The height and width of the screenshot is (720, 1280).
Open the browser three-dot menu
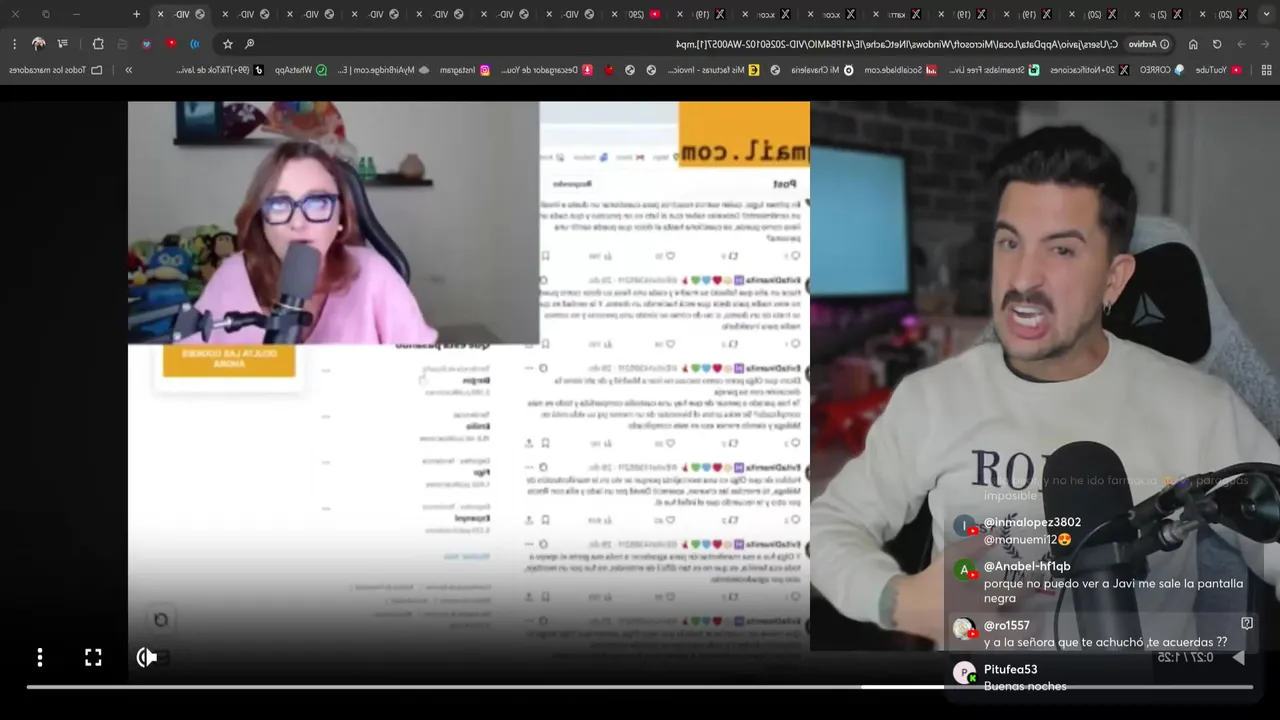pyautogui.click(x=14, y=44)
